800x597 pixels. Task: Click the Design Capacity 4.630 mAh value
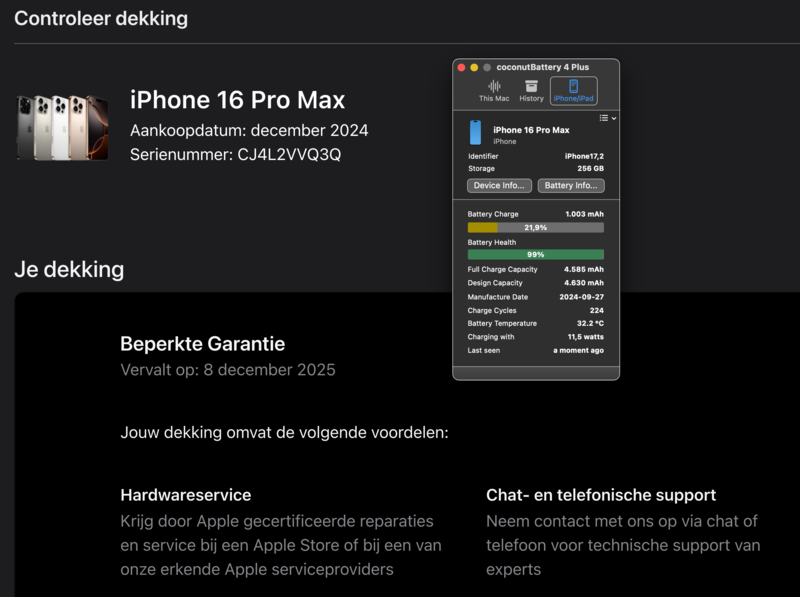(x=584, y=283)
